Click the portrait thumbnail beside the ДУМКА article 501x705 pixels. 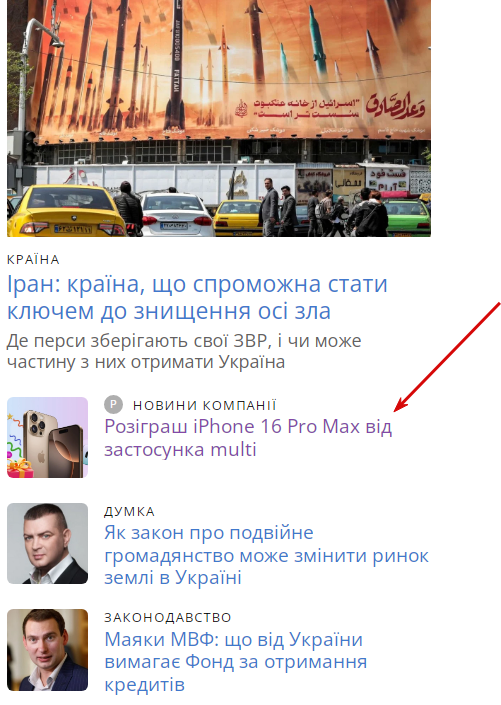tap(47, 543)
